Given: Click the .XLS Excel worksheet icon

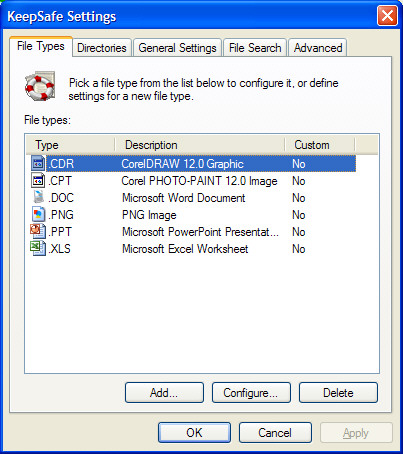Looking at the screenshot, I should (38, 248).
